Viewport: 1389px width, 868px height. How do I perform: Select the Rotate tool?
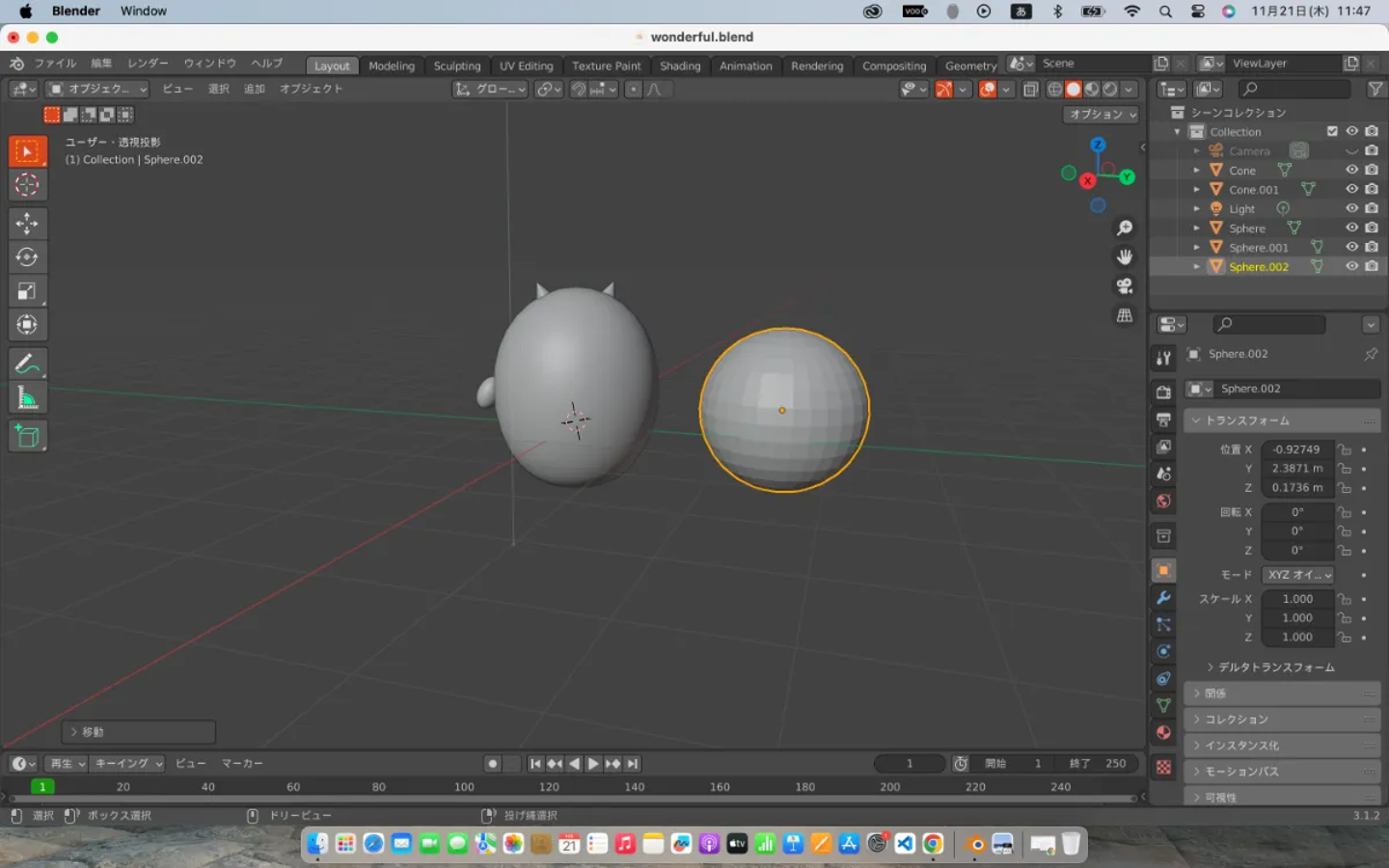[x=27, y=258]
